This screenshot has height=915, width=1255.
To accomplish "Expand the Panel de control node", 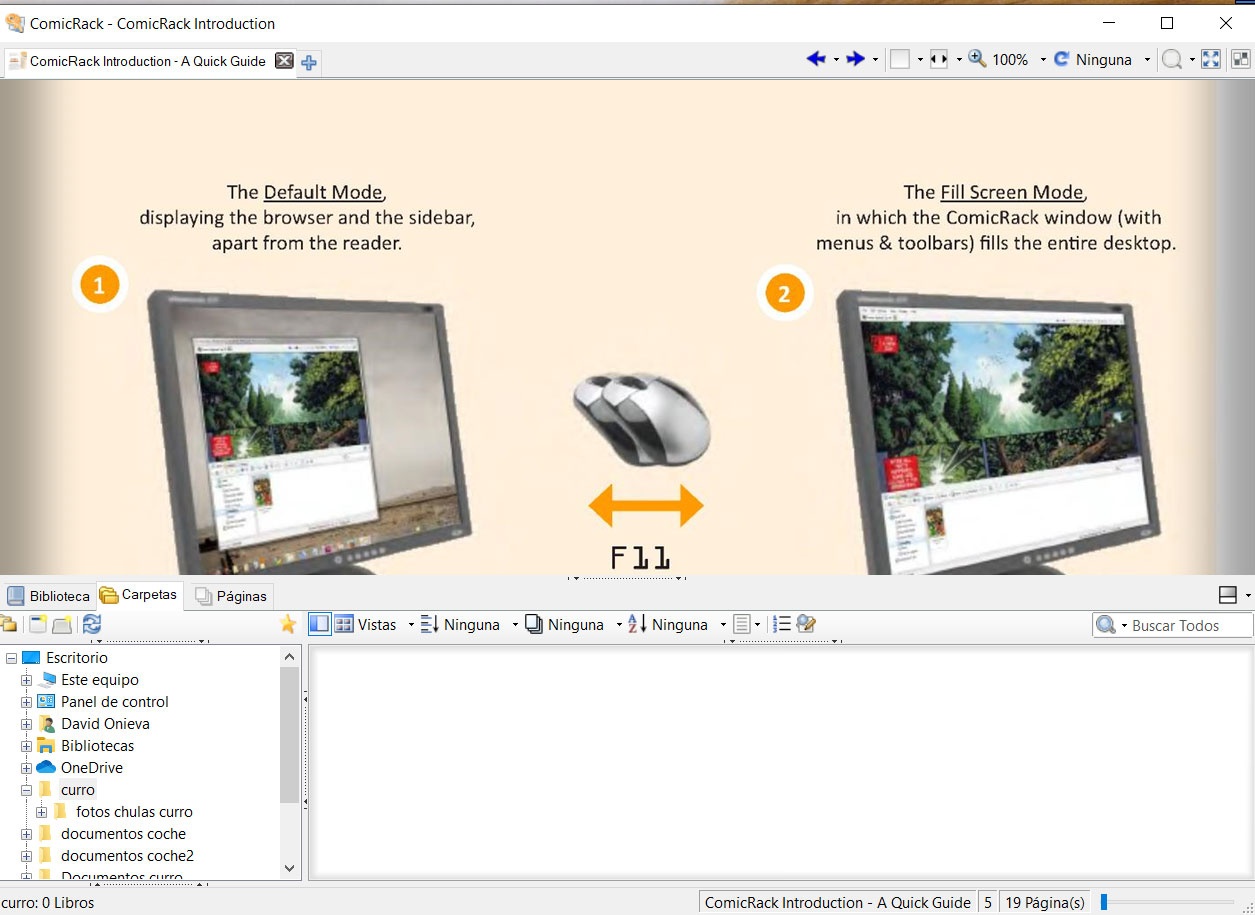I will point(26,702).
